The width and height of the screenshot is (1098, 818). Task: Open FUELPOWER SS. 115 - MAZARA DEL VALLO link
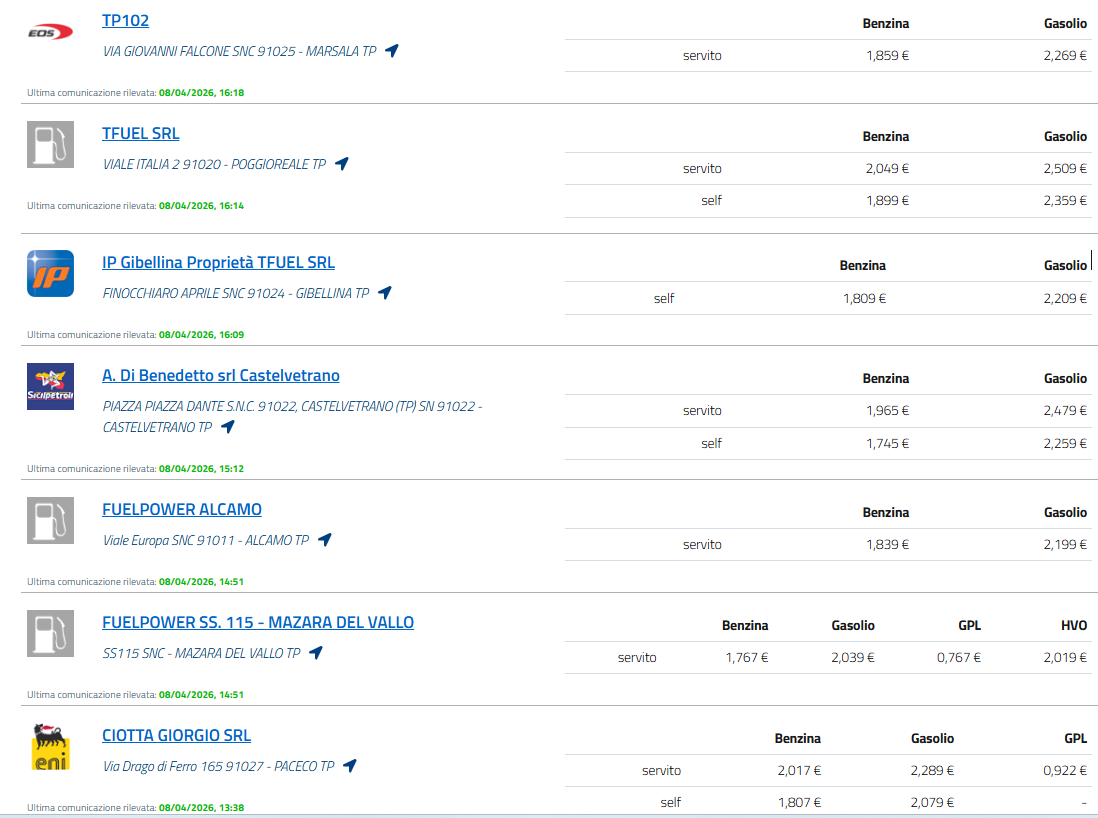(x=258, y=622)
